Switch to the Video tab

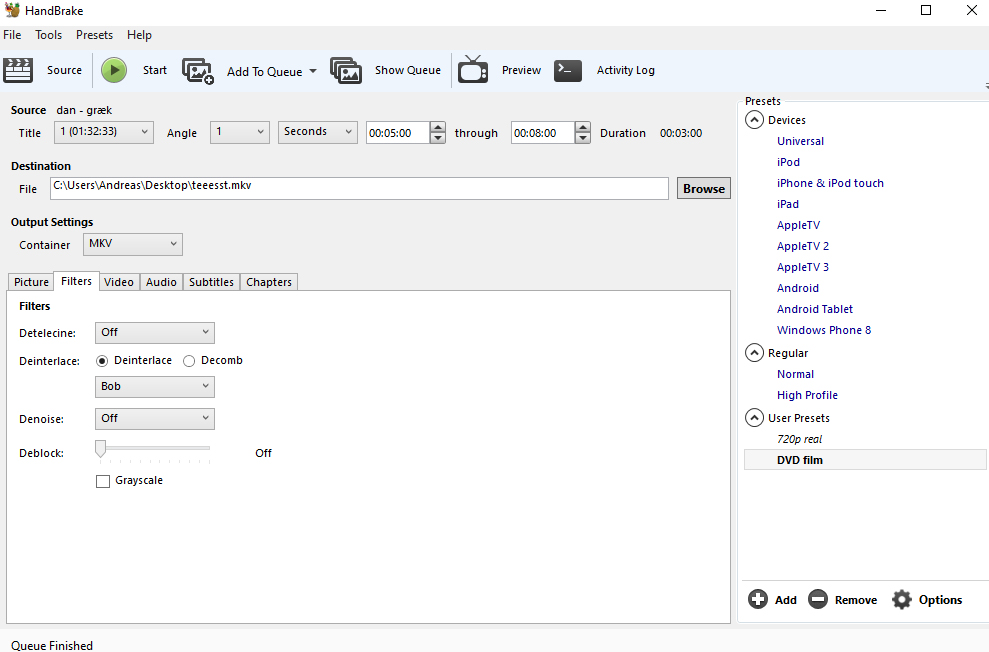click(x=119, y=282)
